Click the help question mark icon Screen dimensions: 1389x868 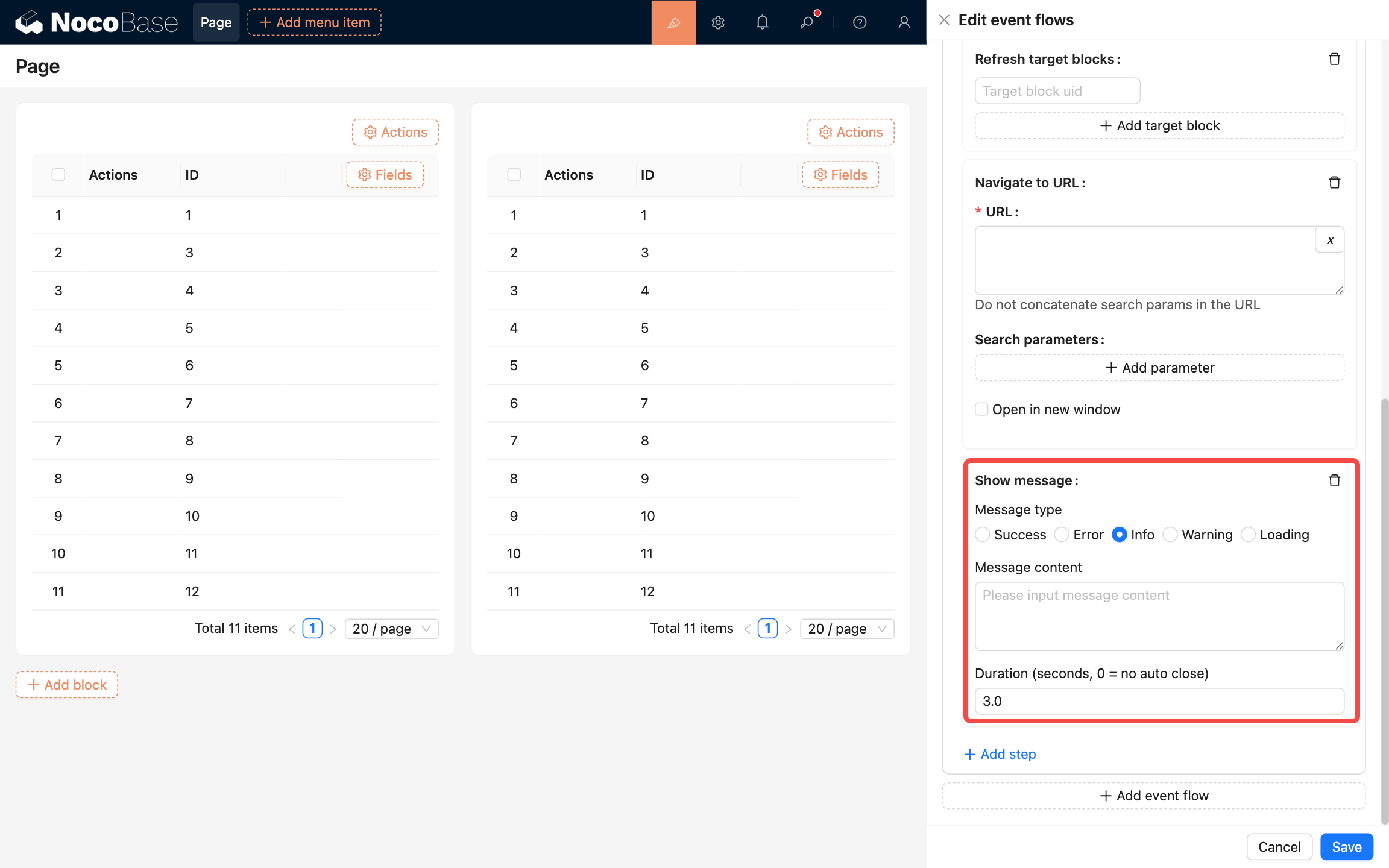point(860,22)
